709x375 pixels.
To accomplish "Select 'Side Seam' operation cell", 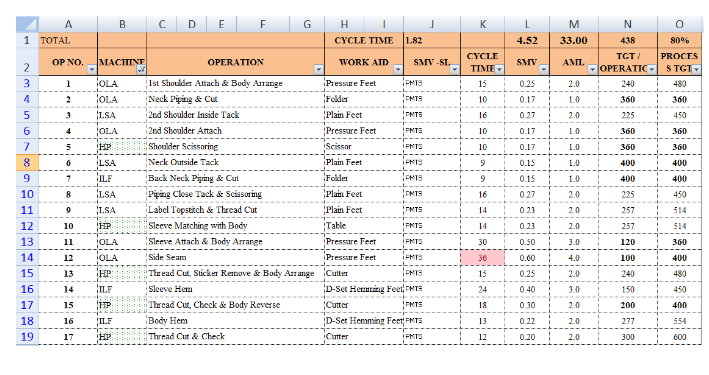I will pos(236,257).
